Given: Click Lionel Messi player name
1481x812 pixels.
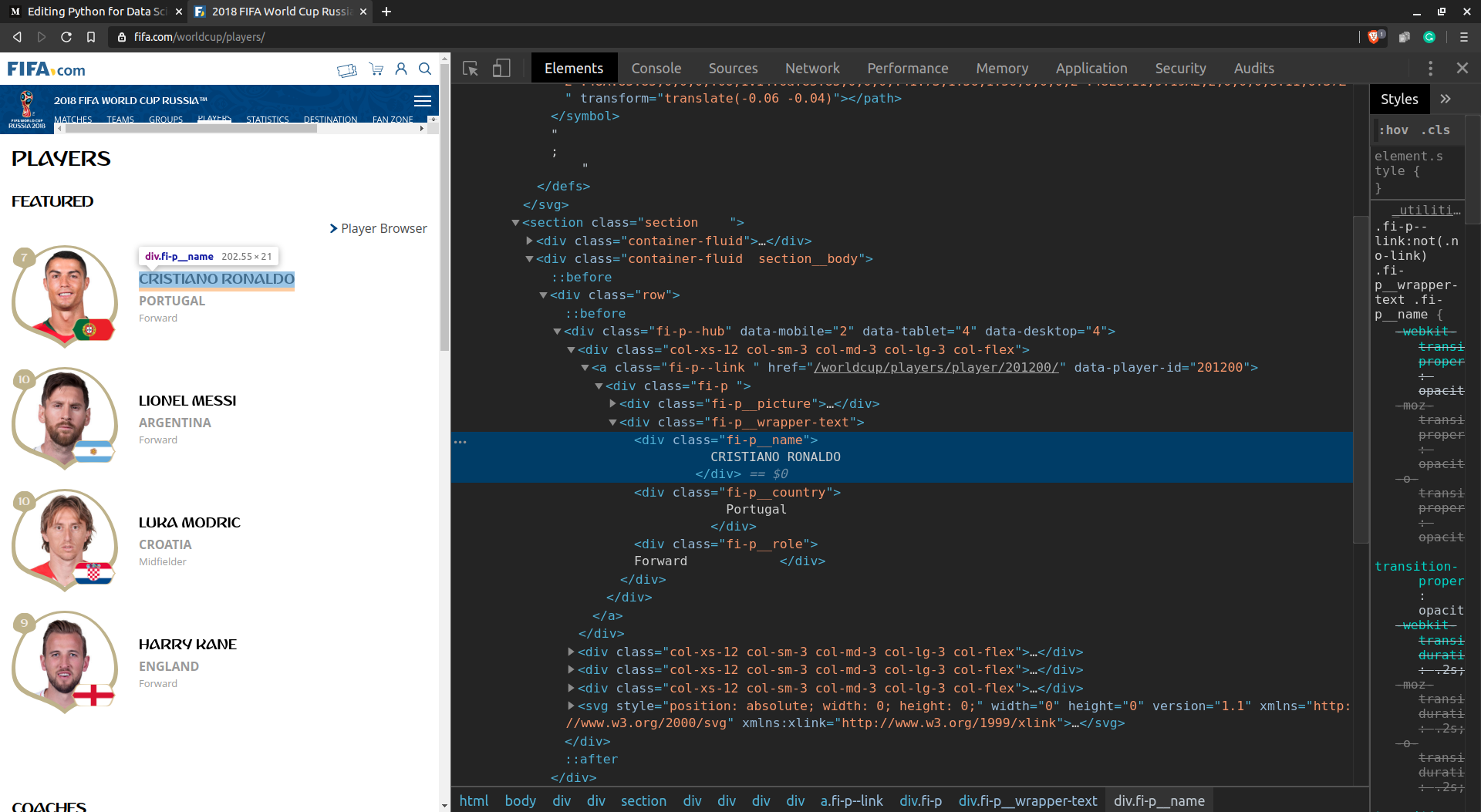Looking at the screenshot, I should pos(187,401).
